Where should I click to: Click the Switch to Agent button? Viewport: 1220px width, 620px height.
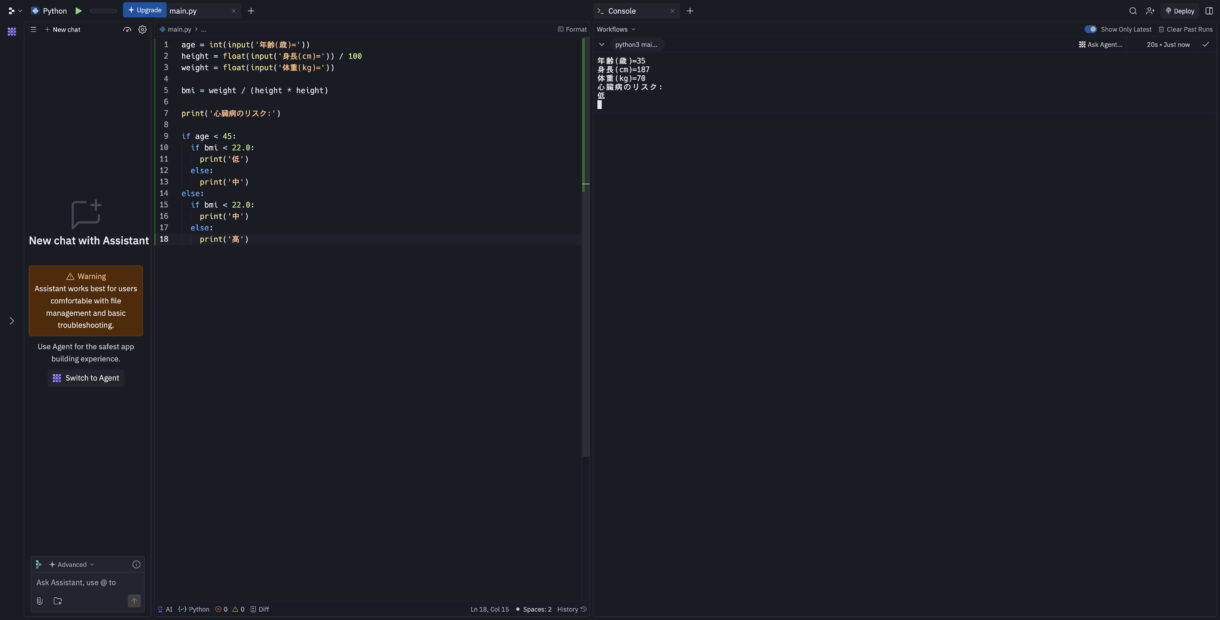coord(86,378)
